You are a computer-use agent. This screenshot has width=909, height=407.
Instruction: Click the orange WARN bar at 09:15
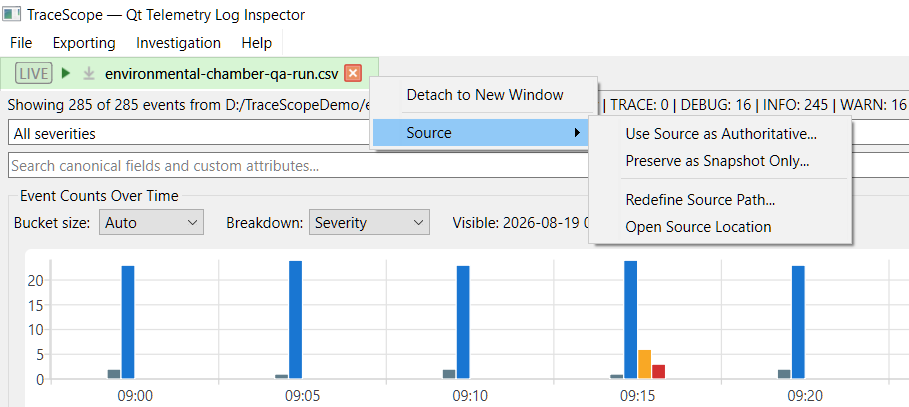click(x=644, y=364)
